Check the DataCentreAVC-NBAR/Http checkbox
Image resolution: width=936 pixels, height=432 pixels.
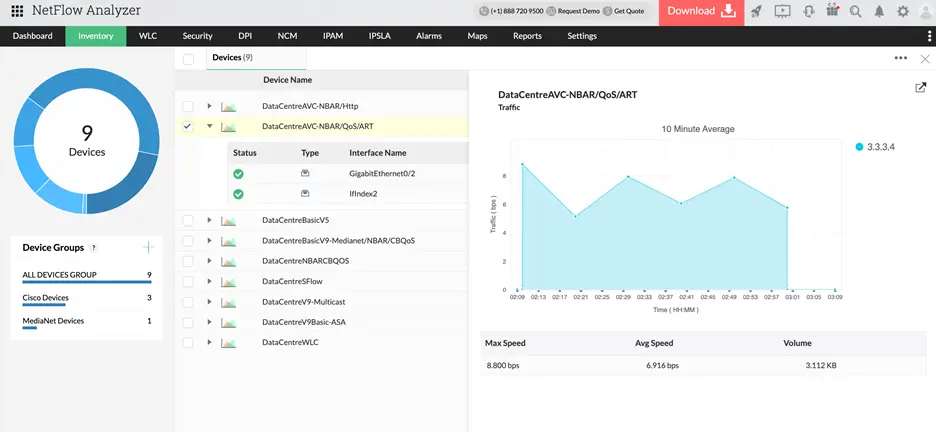pos(188,106)
